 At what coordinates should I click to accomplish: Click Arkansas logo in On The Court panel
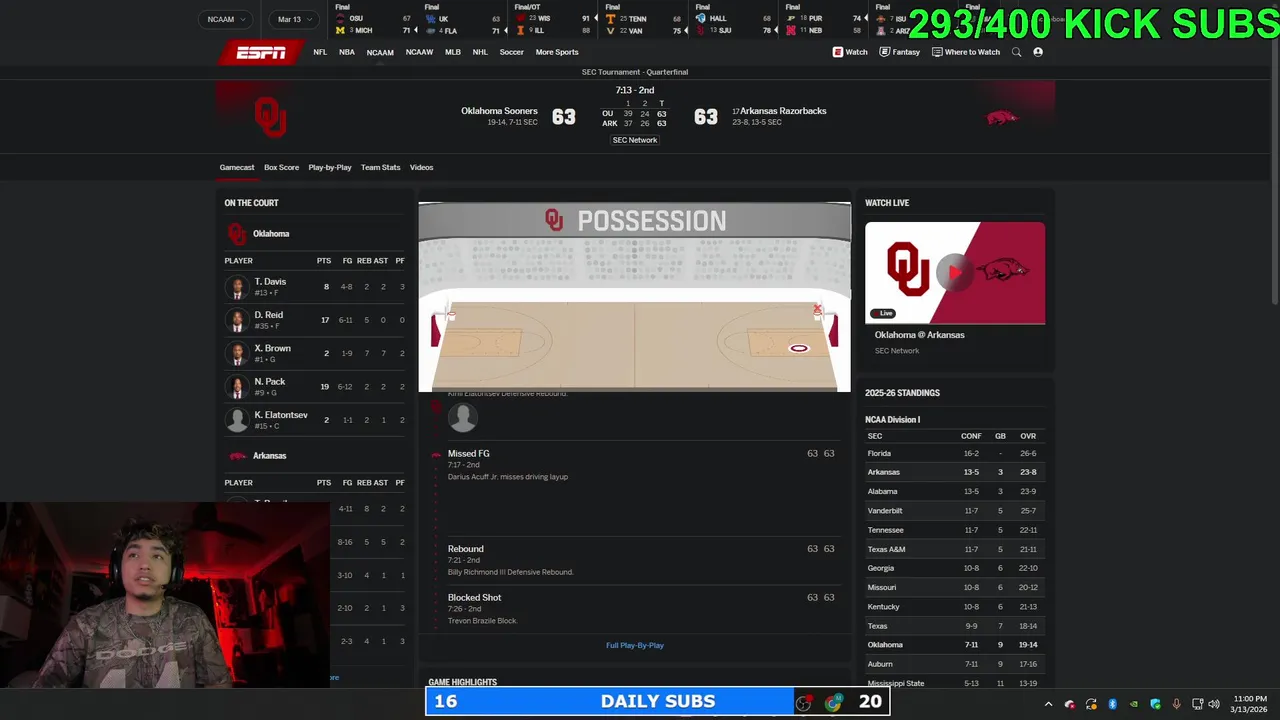[x=237, y=456]
